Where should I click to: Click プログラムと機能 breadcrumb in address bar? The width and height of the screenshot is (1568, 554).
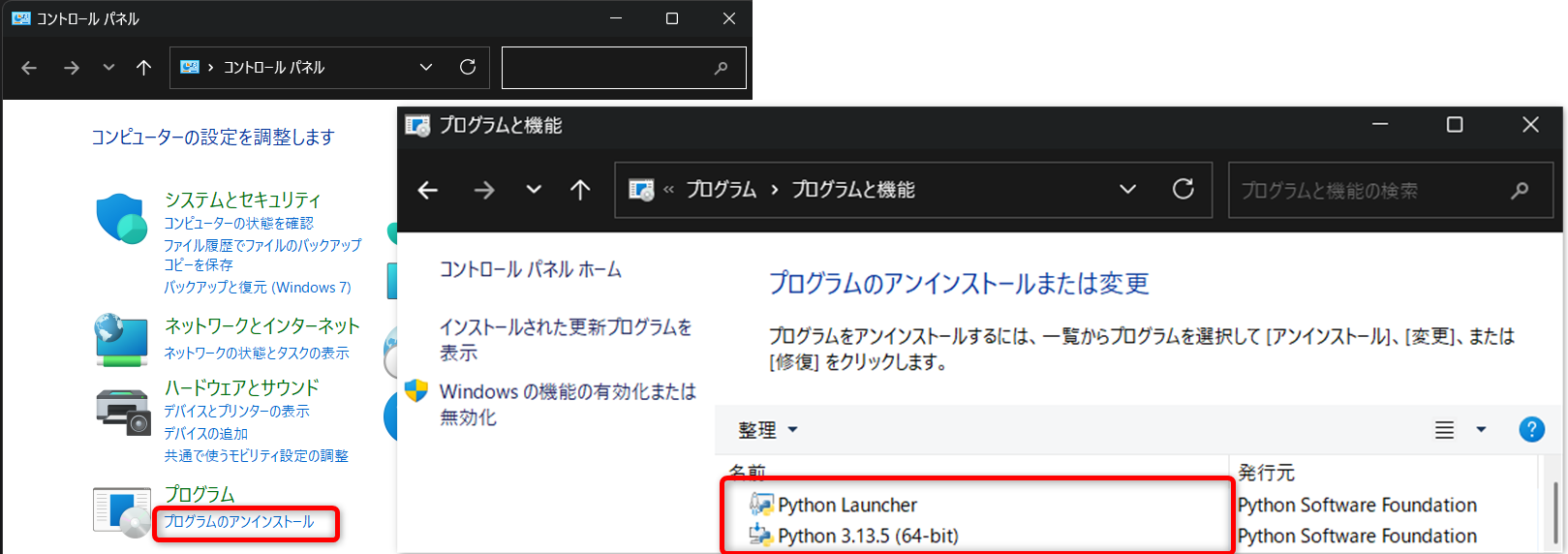[x=853, y=190]
